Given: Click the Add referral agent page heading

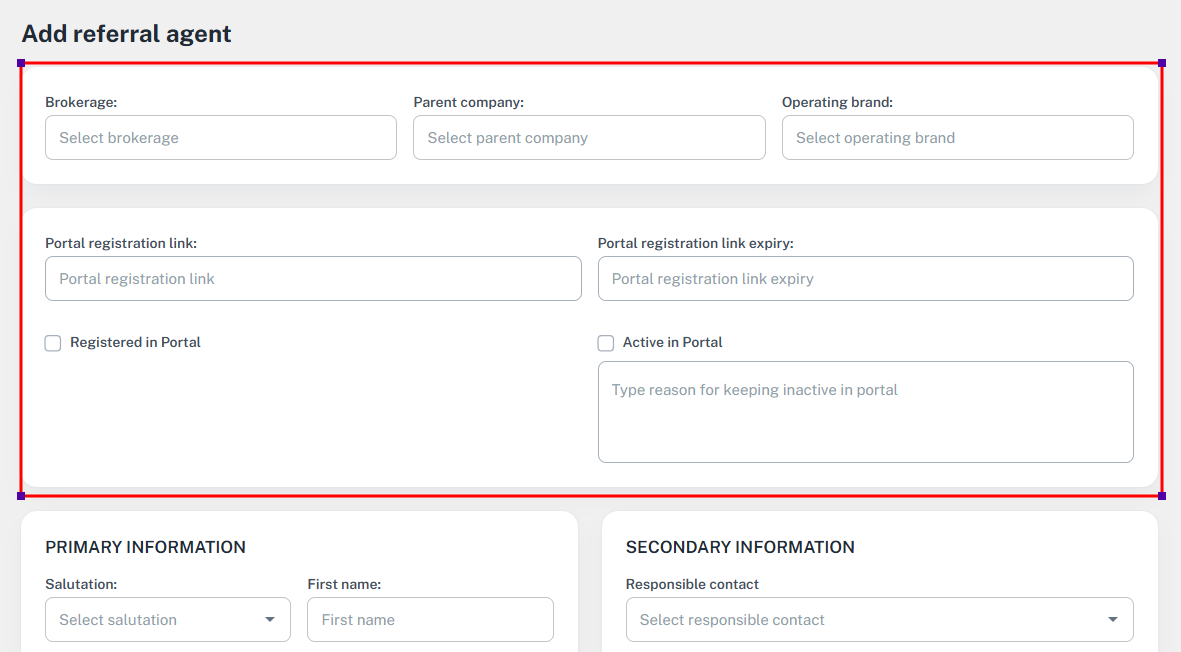Looking at the screenshot, I should pos(126,34).
